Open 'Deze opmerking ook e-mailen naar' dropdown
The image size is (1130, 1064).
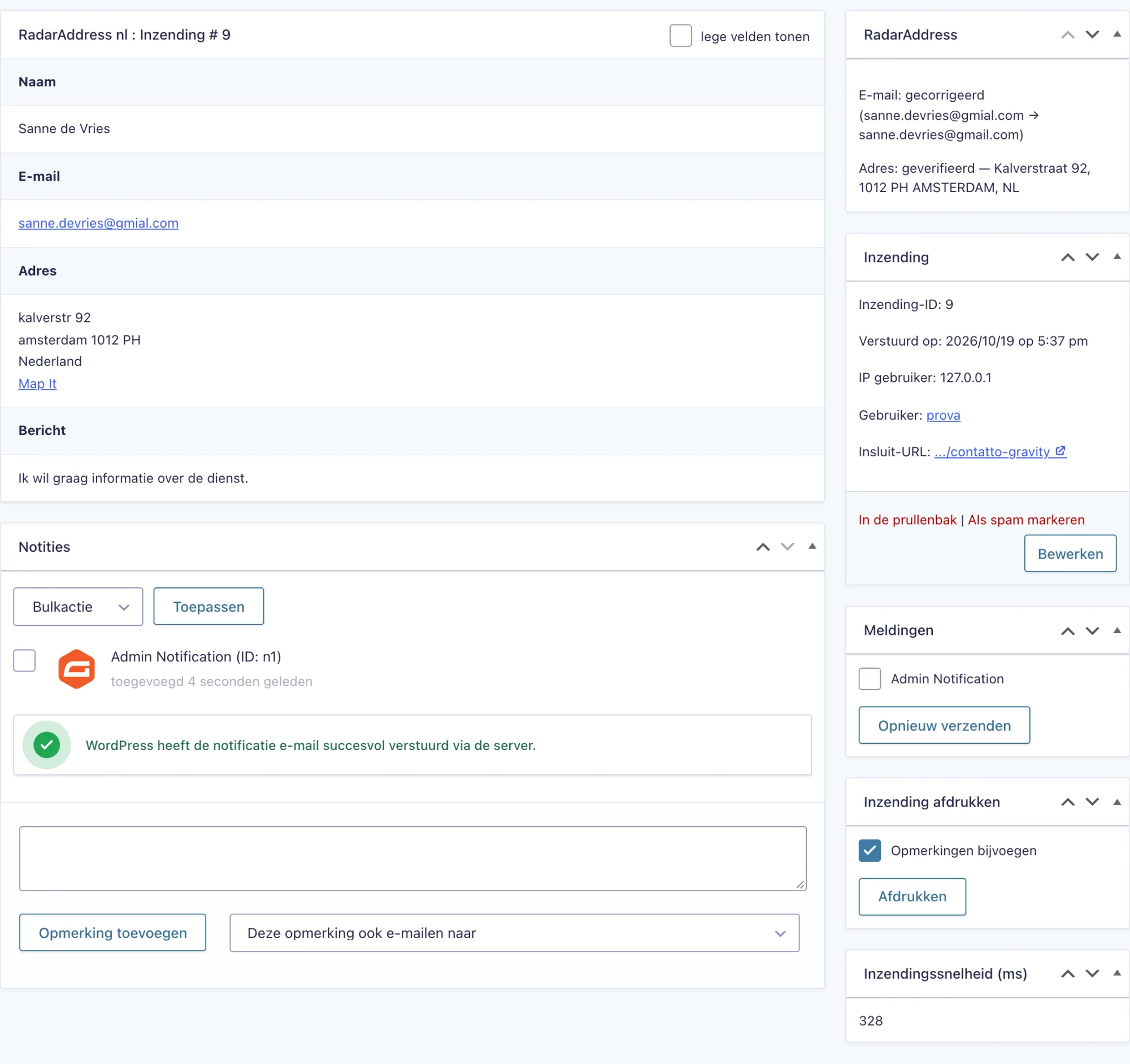click(514, 933)
